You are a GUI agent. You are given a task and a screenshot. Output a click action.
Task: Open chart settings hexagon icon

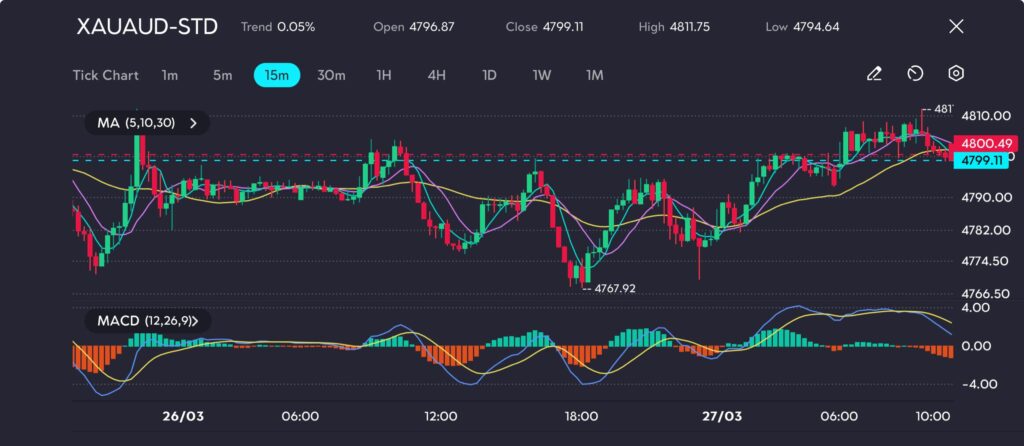tap(956, 74)
